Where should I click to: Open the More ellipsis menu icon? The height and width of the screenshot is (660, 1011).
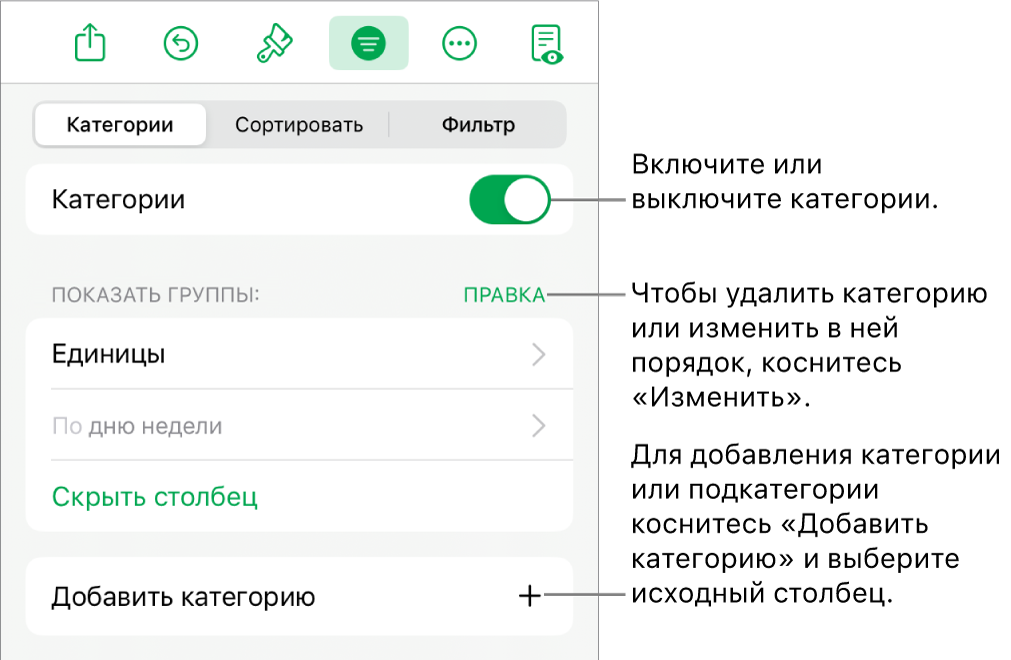coord(459,44)
